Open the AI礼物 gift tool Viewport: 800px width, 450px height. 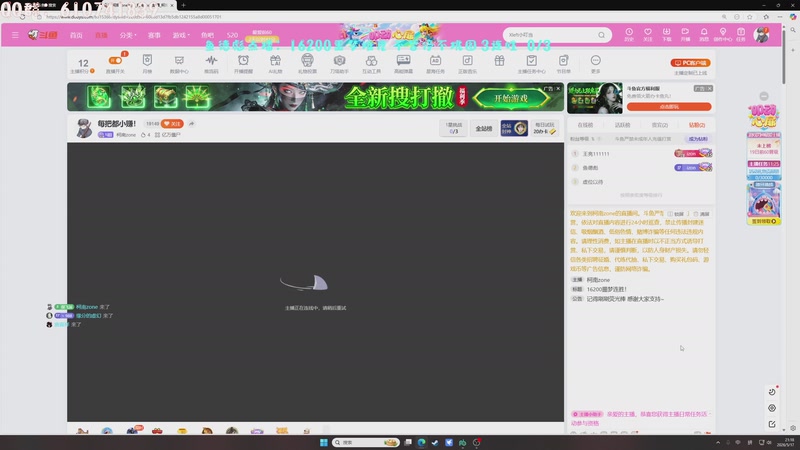(x=275, y=64)
